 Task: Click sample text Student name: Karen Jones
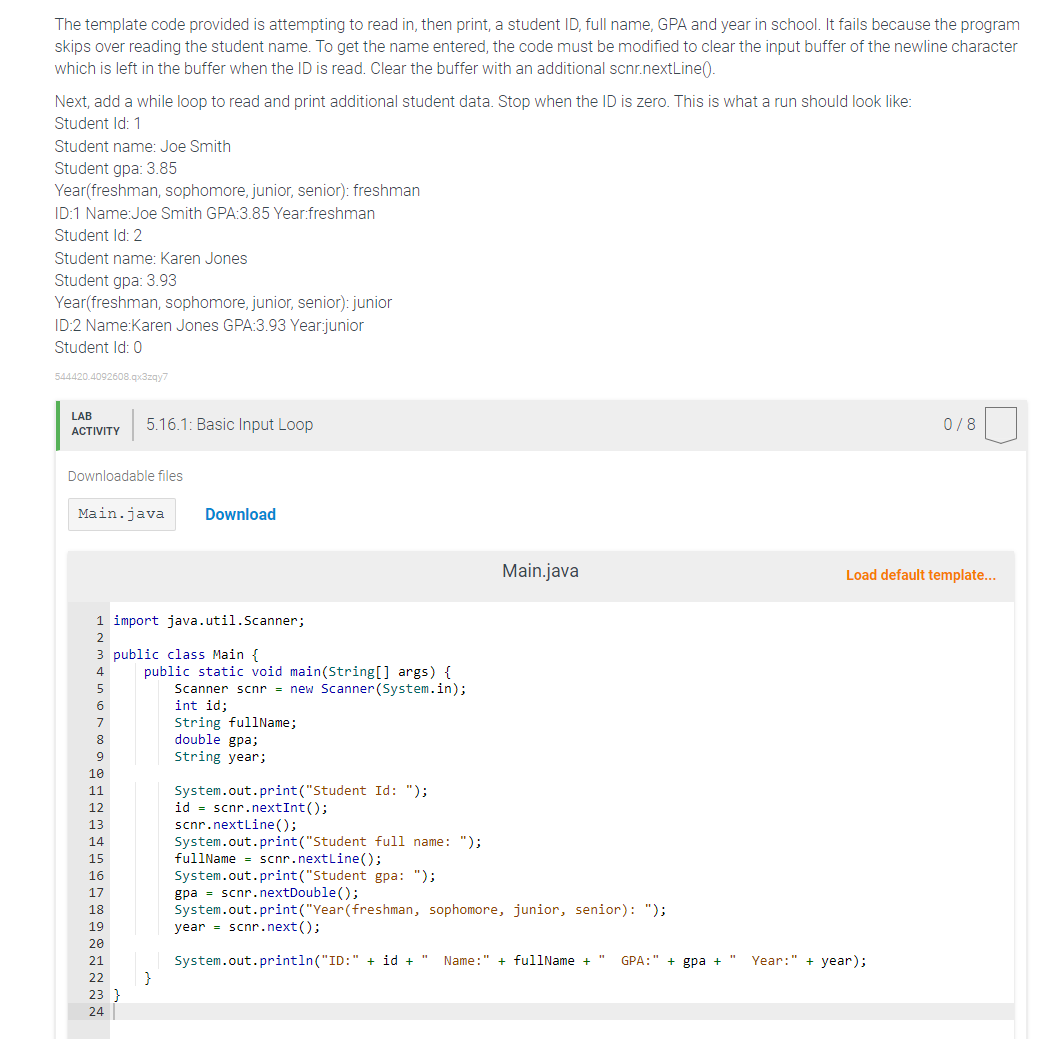click(x=151, y=258)
